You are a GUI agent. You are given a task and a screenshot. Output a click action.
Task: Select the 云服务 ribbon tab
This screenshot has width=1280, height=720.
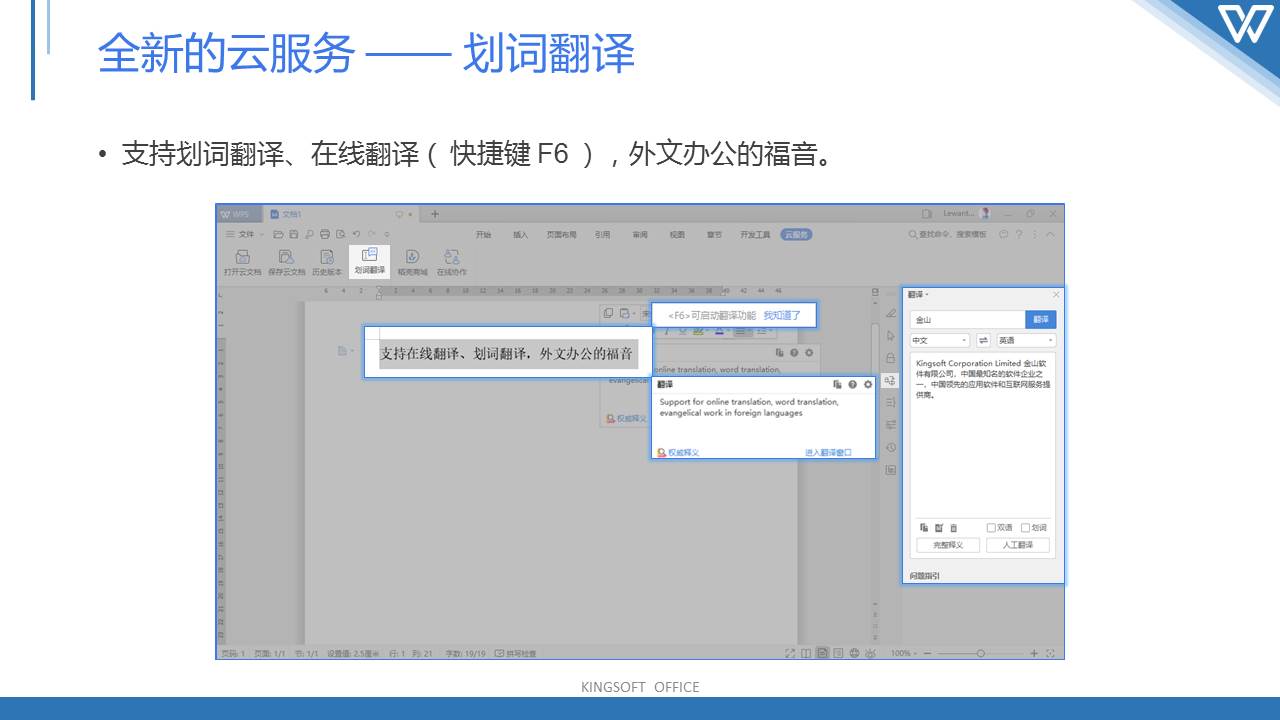796,235
